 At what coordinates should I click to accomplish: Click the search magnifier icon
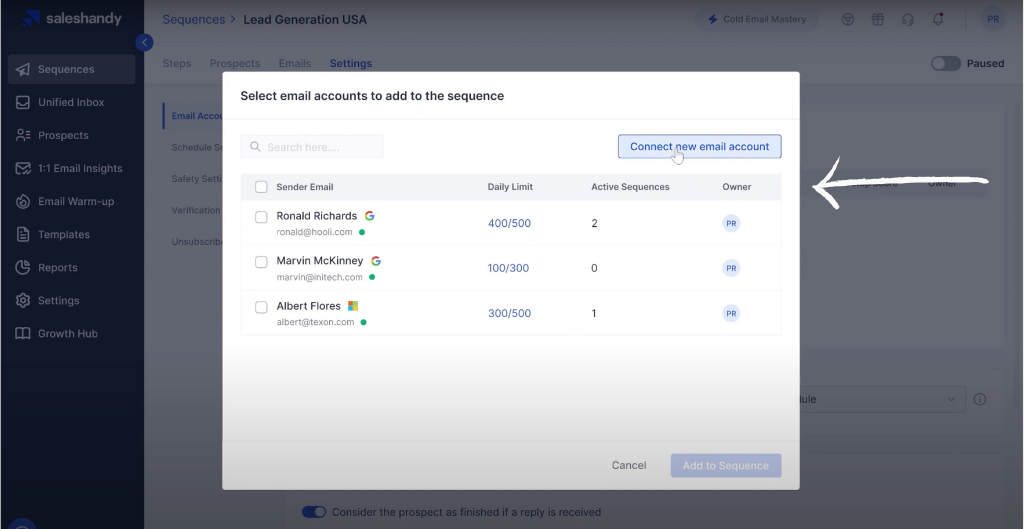pos(255,147)
